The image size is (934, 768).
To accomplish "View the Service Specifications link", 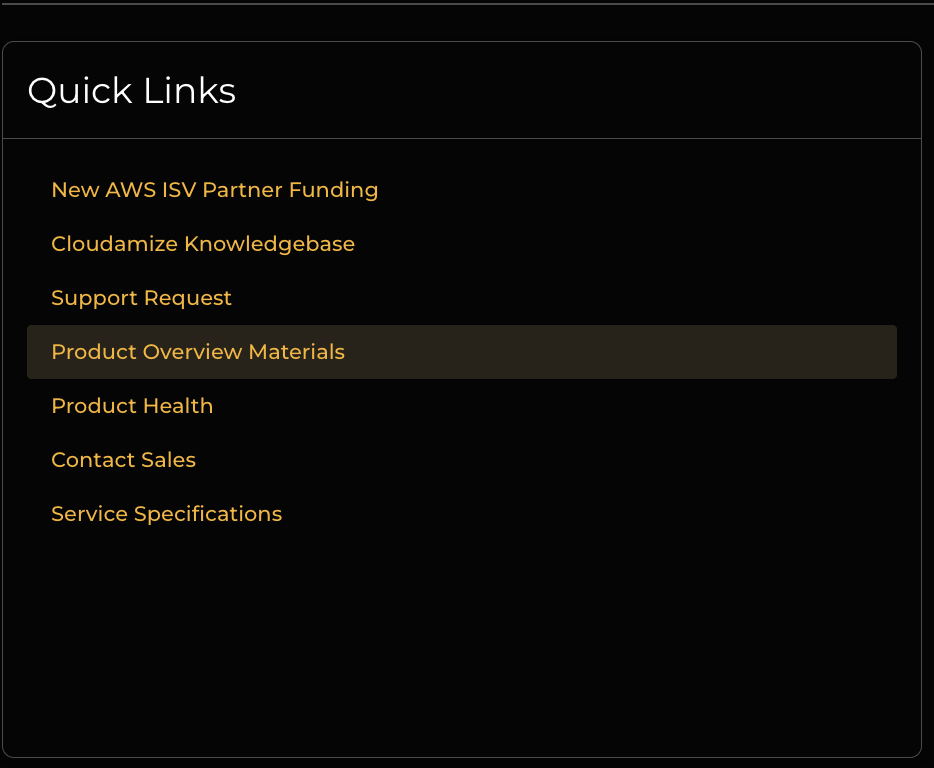I will [x=166, y=514].
